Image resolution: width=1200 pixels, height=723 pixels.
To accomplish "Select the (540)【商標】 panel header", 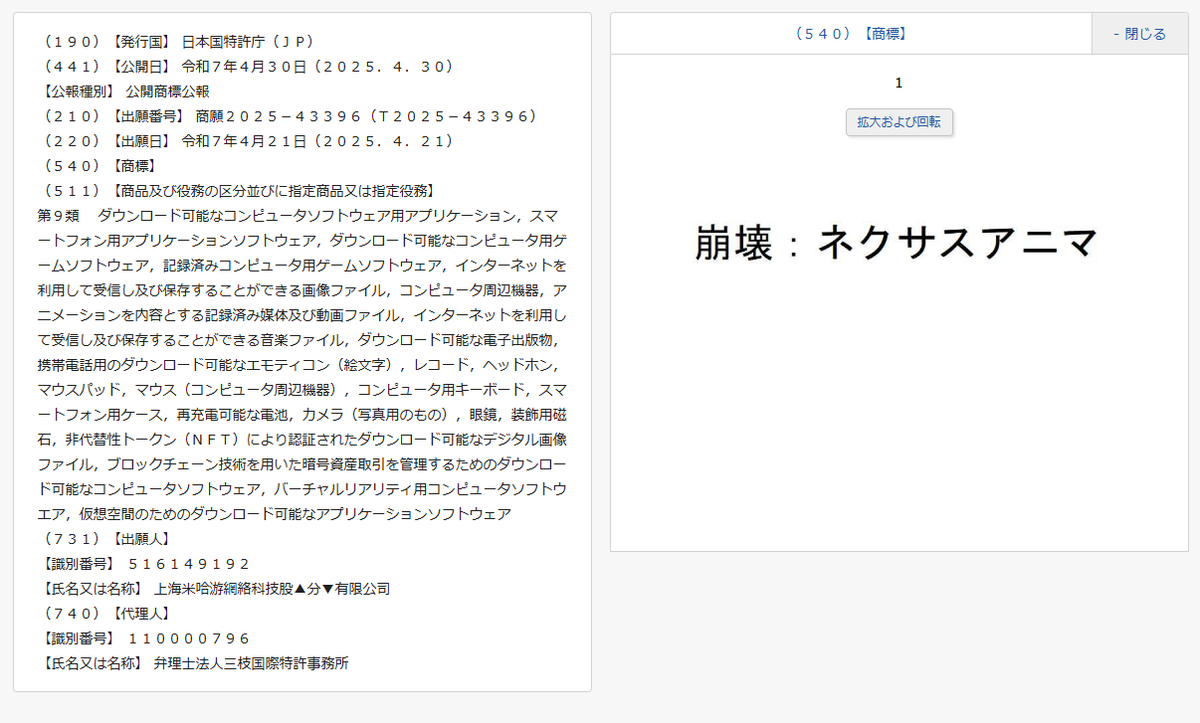I will (851, 34).
